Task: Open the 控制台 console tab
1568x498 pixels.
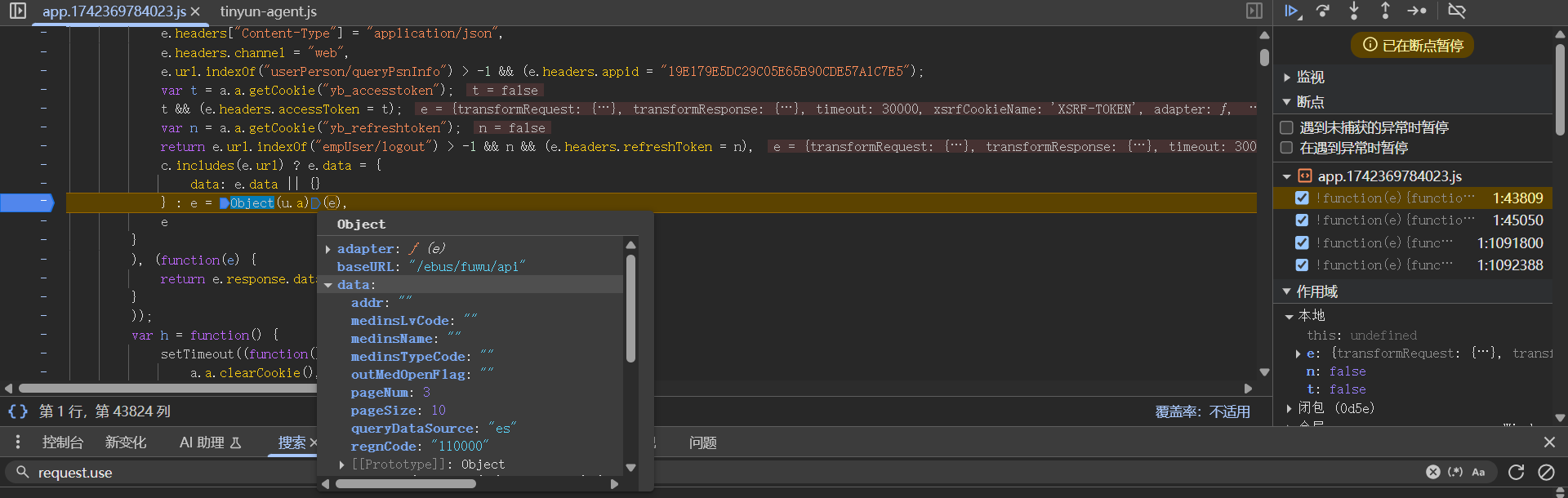Action: coord(63,442)
